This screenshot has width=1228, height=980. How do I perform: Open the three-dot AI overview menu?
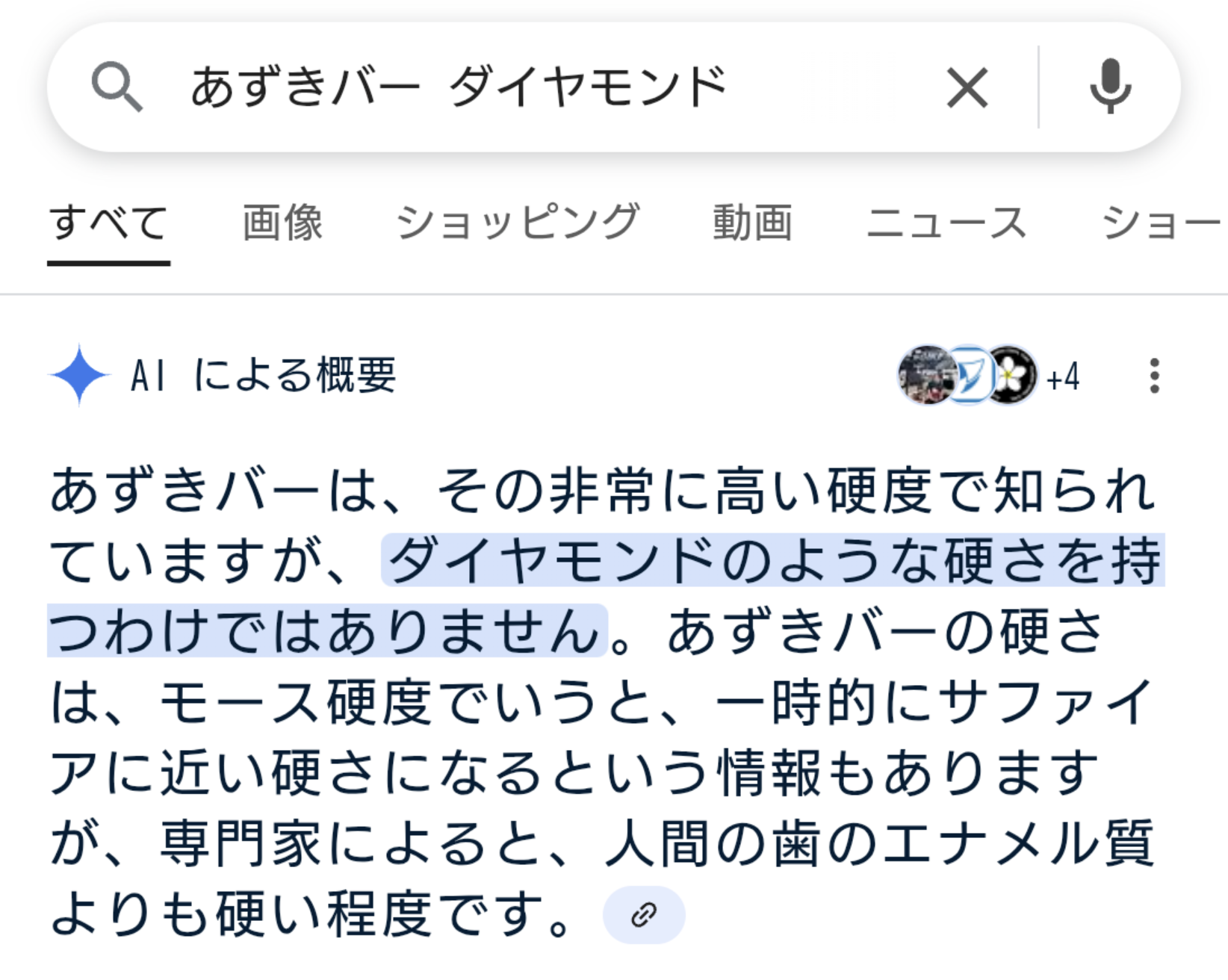click(1154, 376)
